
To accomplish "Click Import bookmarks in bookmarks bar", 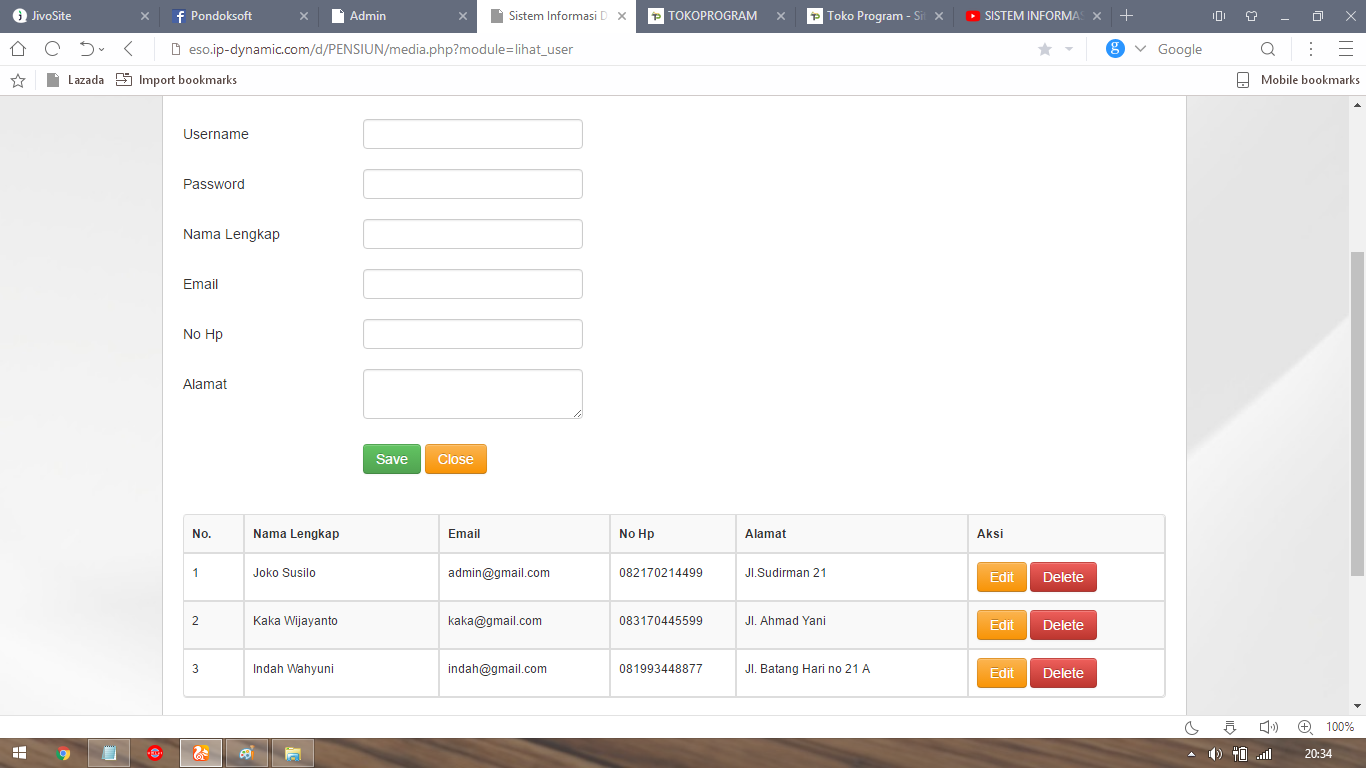I will pyautogui.click(x=176, y=80).
